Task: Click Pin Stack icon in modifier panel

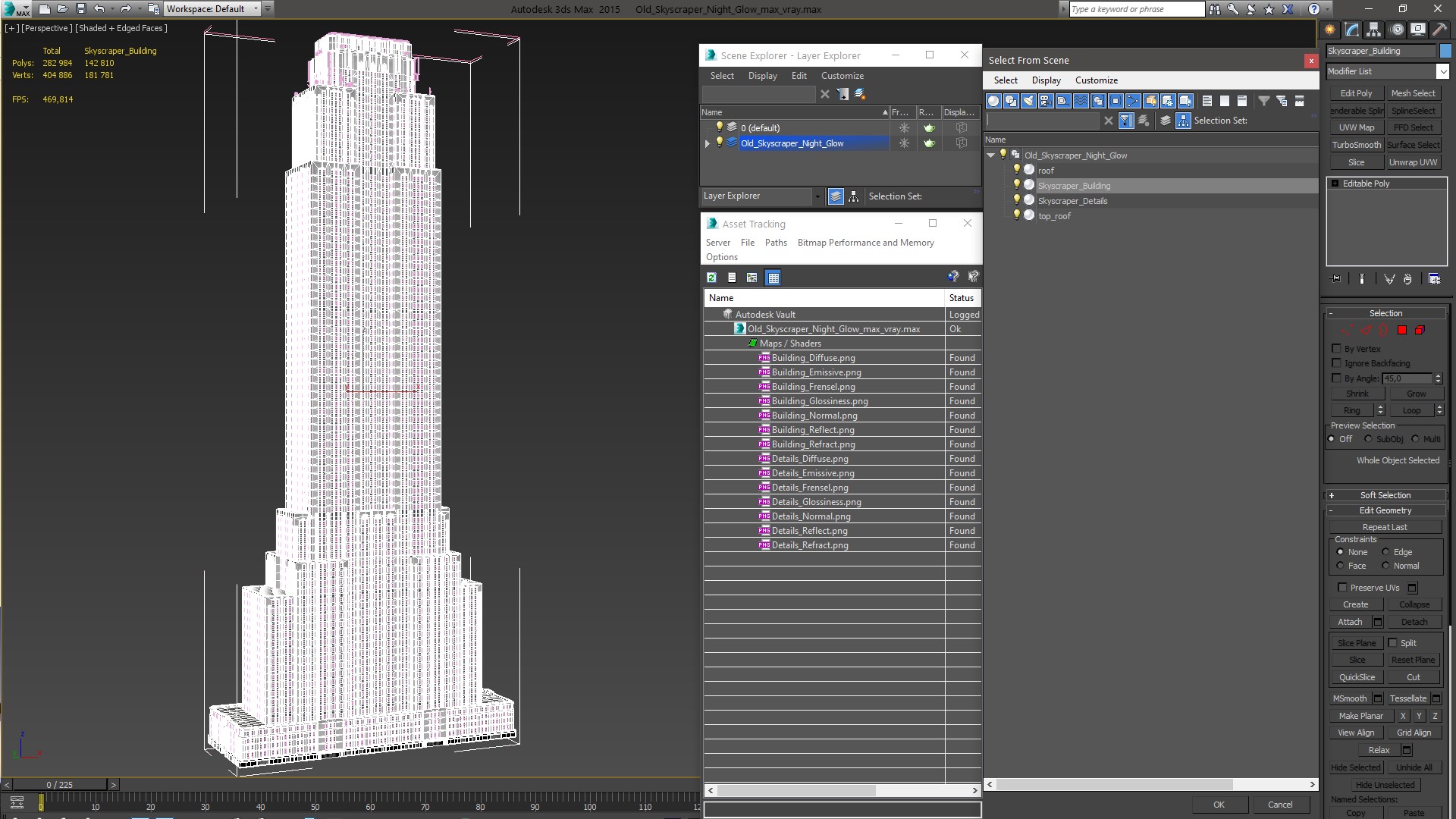Action: (1336, 279)
